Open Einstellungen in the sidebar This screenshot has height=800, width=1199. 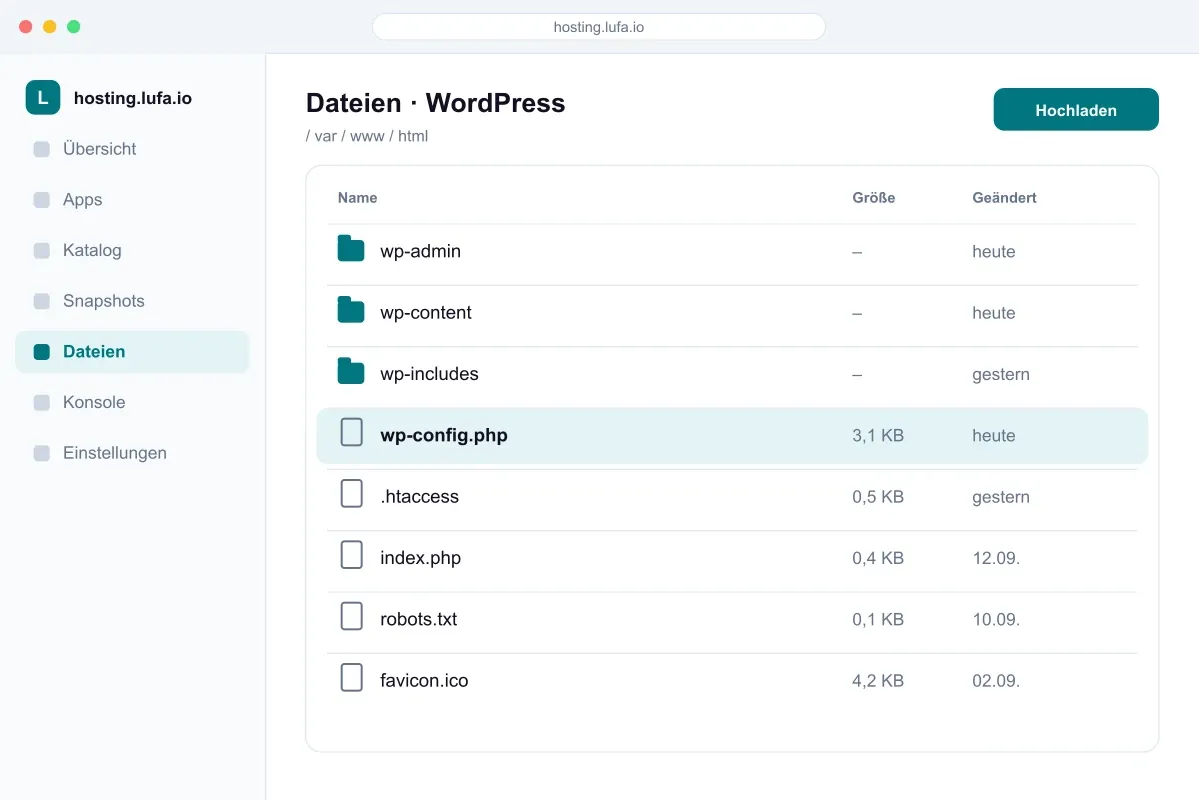[132, 453]
